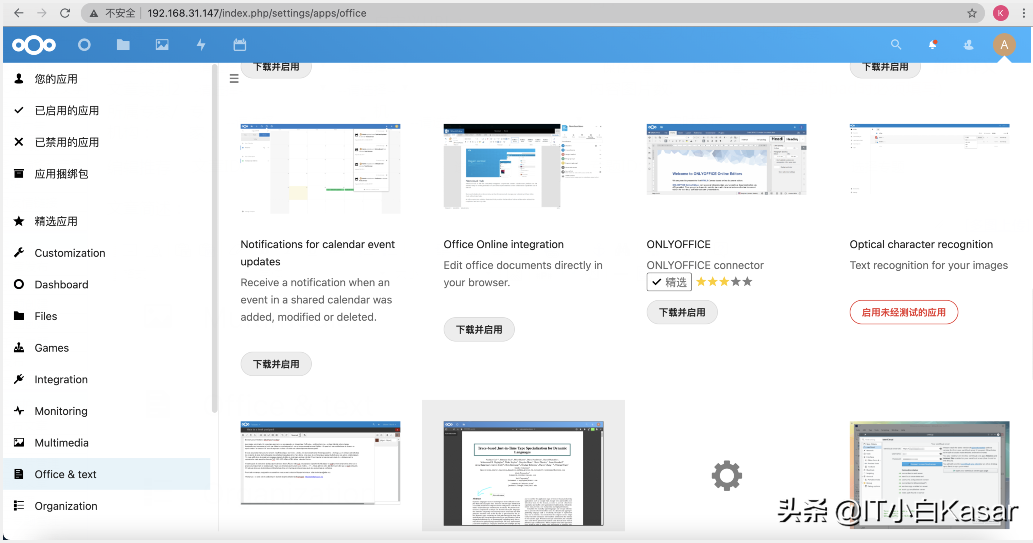Open Chrome three-dot menu
1033x543 pixels.
(x=1024, y=13)
